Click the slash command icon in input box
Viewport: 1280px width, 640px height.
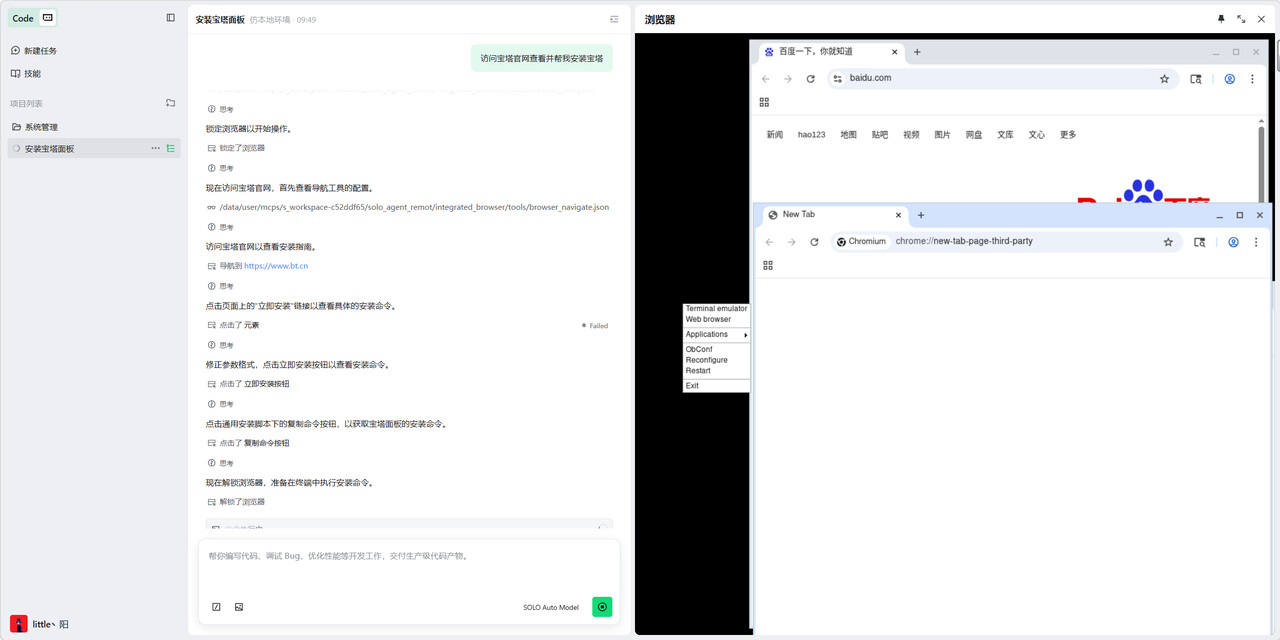point(216,607)
